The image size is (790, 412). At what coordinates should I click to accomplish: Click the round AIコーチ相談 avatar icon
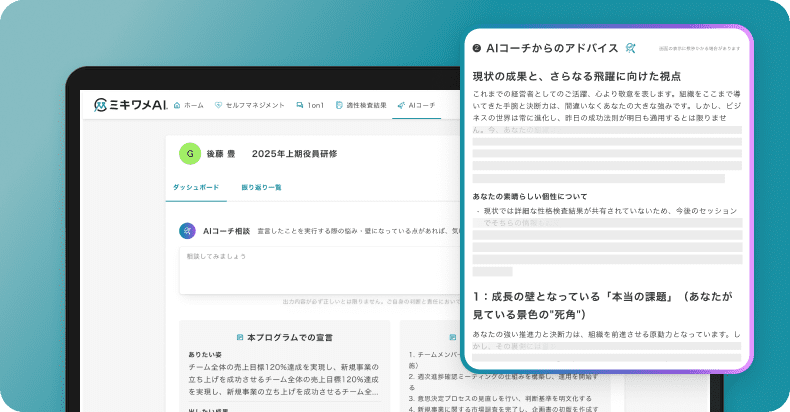pos(187,231)
